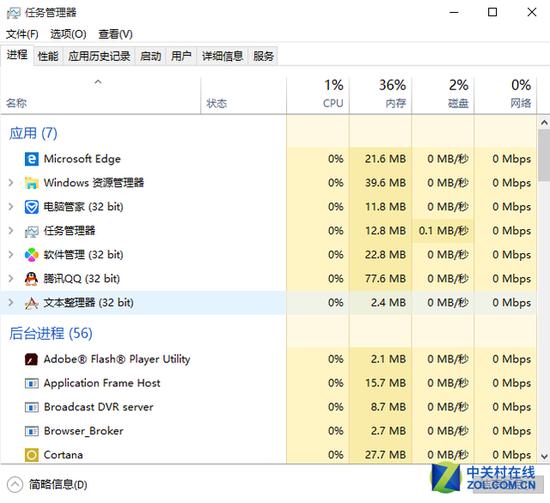The height and width of the screenshot is (503, 550).
Task: Switch to the 启动 tab
Action: [151, 56]
